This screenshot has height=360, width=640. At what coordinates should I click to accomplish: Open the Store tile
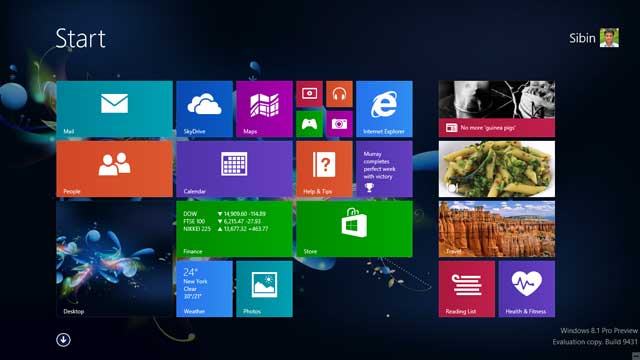354,229
